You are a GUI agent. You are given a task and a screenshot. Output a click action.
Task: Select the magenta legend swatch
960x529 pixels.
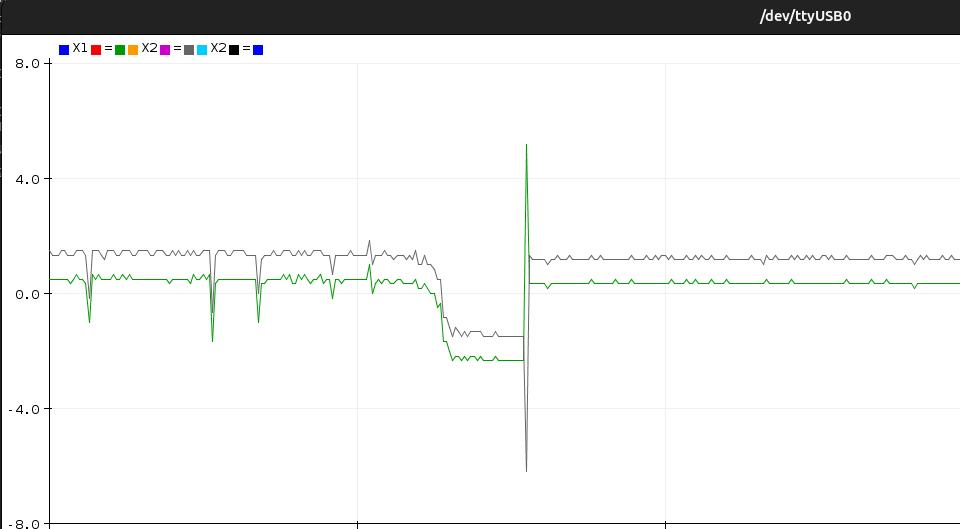[x=165, y=50]
